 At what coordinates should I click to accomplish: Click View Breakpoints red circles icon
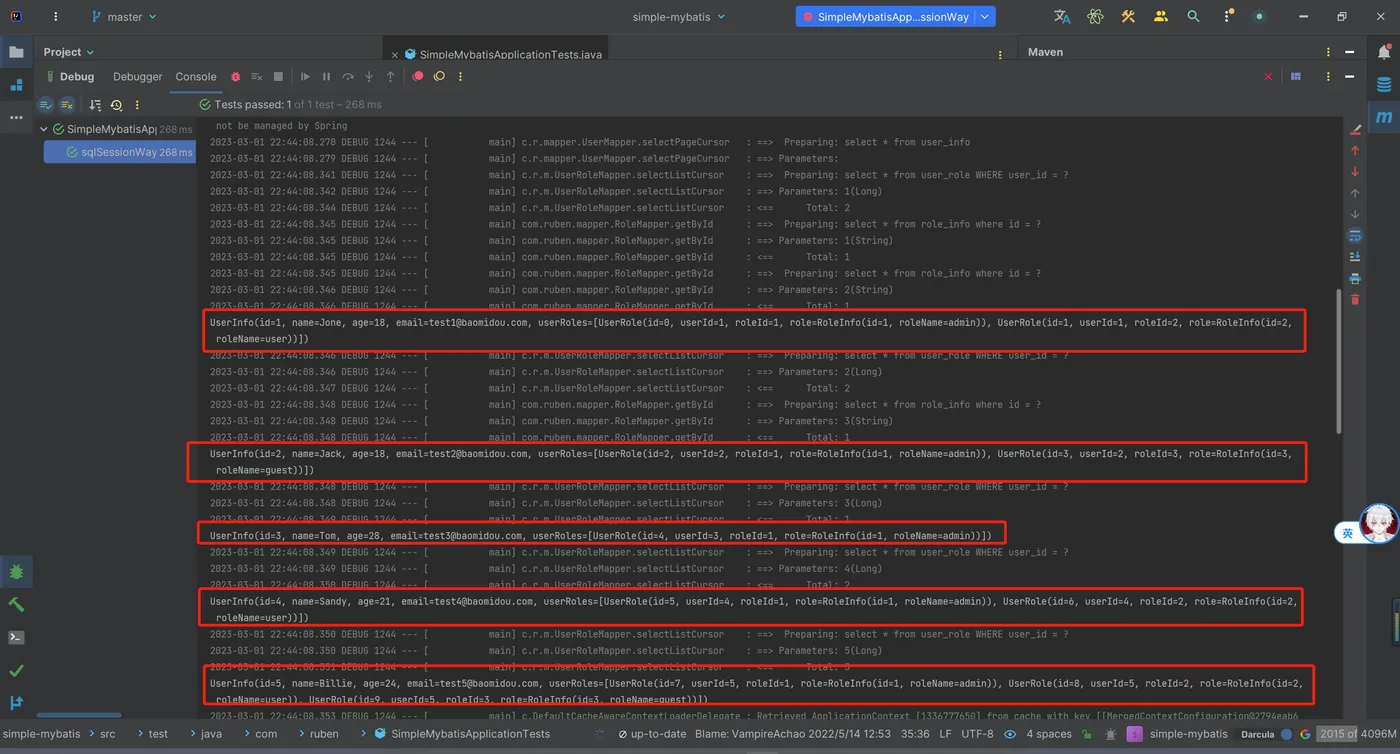418,76
